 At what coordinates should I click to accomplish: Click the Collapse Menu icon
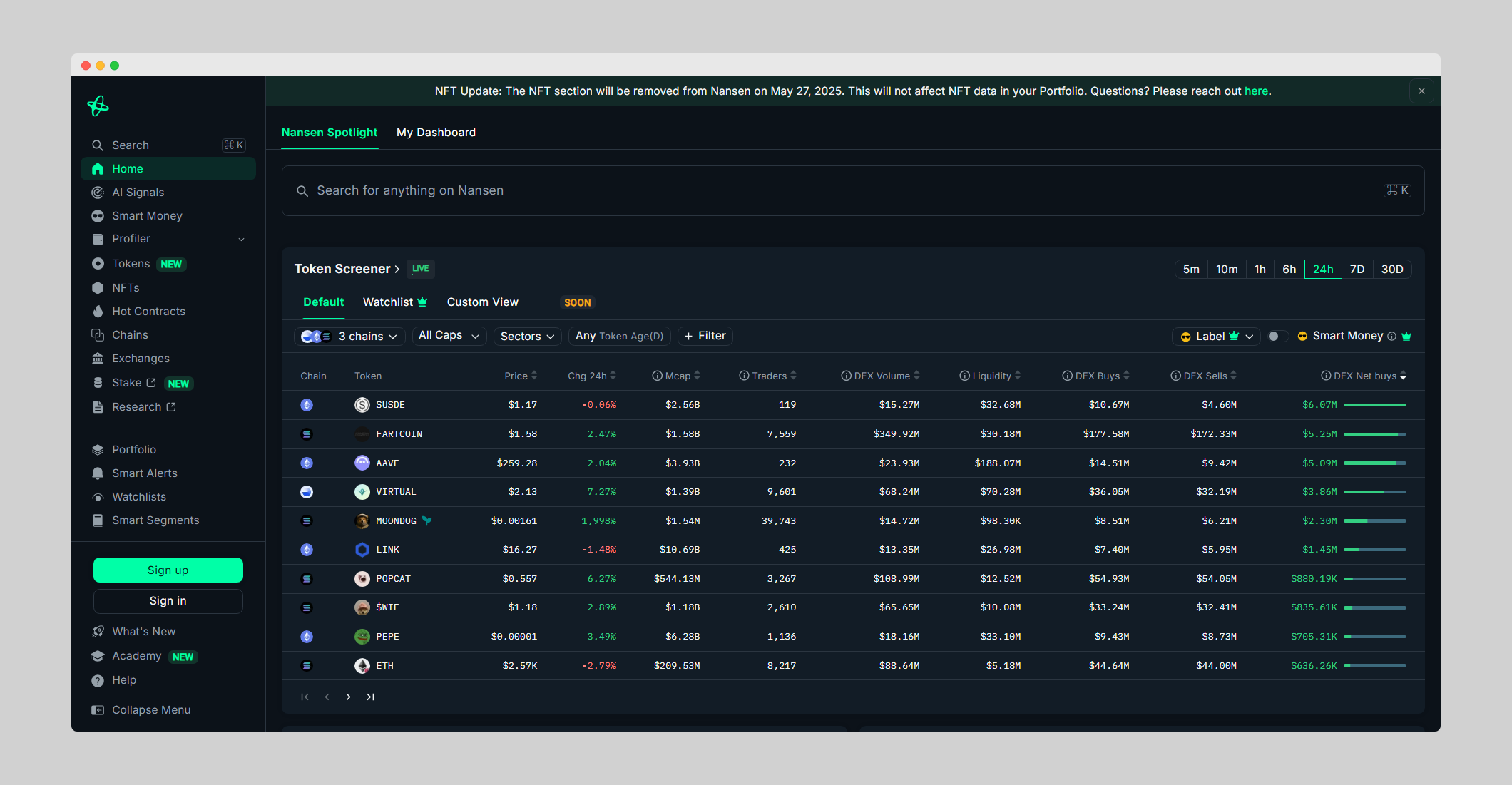tap(98, 710)
